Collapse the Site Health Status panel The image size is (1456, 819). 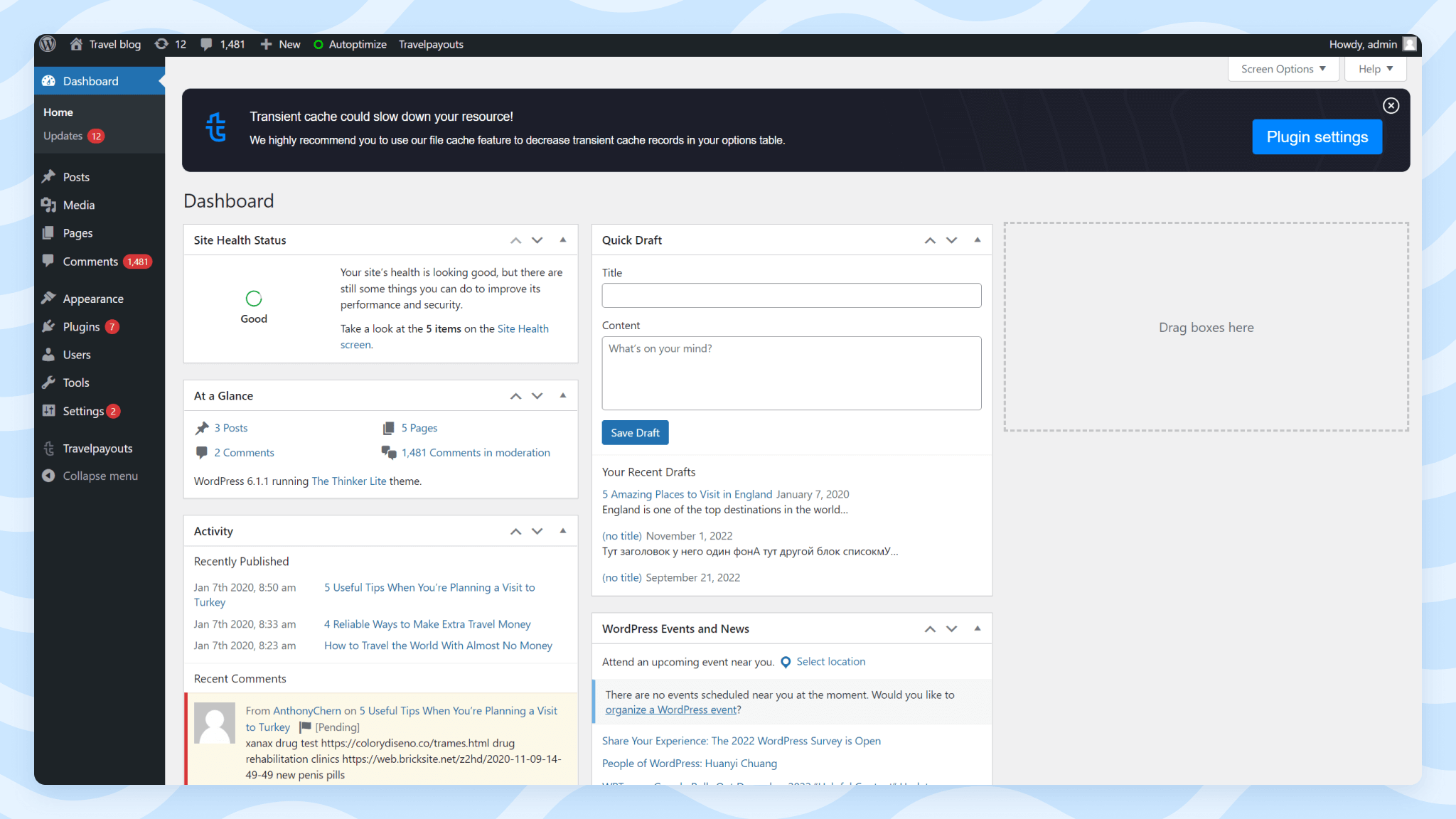(563, 240)
